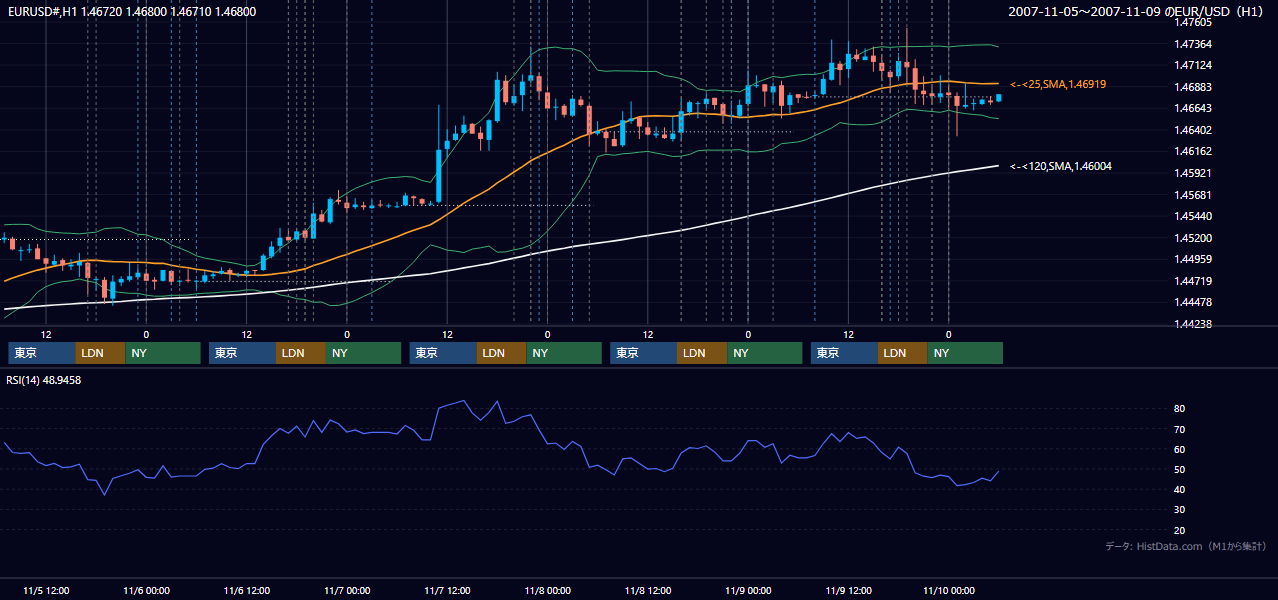Click the 11/9 12:00 time axis label
1278x600 pixels.
pyautogui.click(x=849, y=590)
